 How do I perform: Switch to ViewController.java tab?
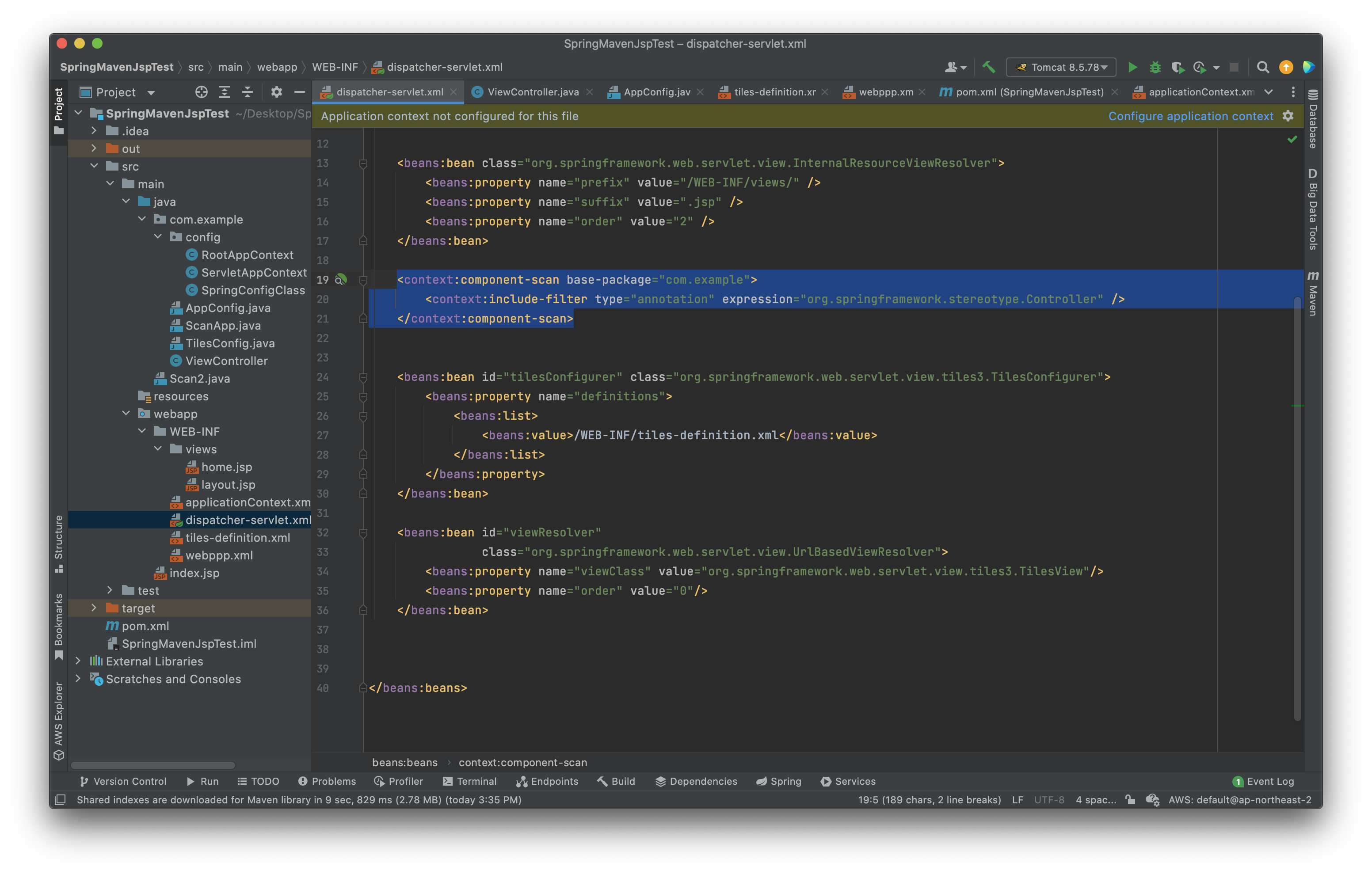coord(532,92)
